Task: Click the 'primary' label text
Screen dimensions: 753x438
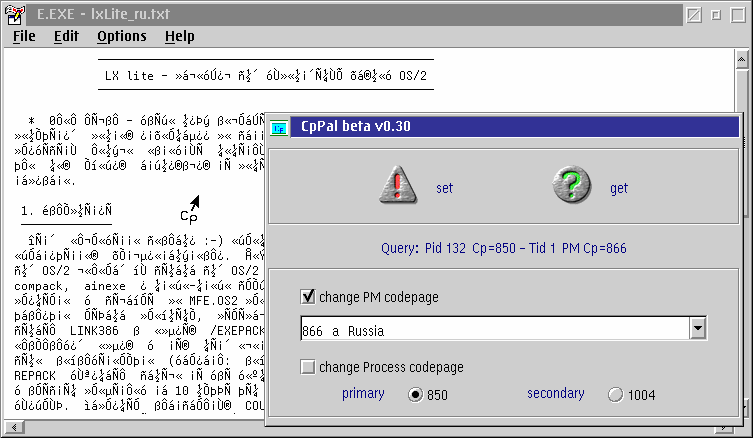Action: pos(363,393)
